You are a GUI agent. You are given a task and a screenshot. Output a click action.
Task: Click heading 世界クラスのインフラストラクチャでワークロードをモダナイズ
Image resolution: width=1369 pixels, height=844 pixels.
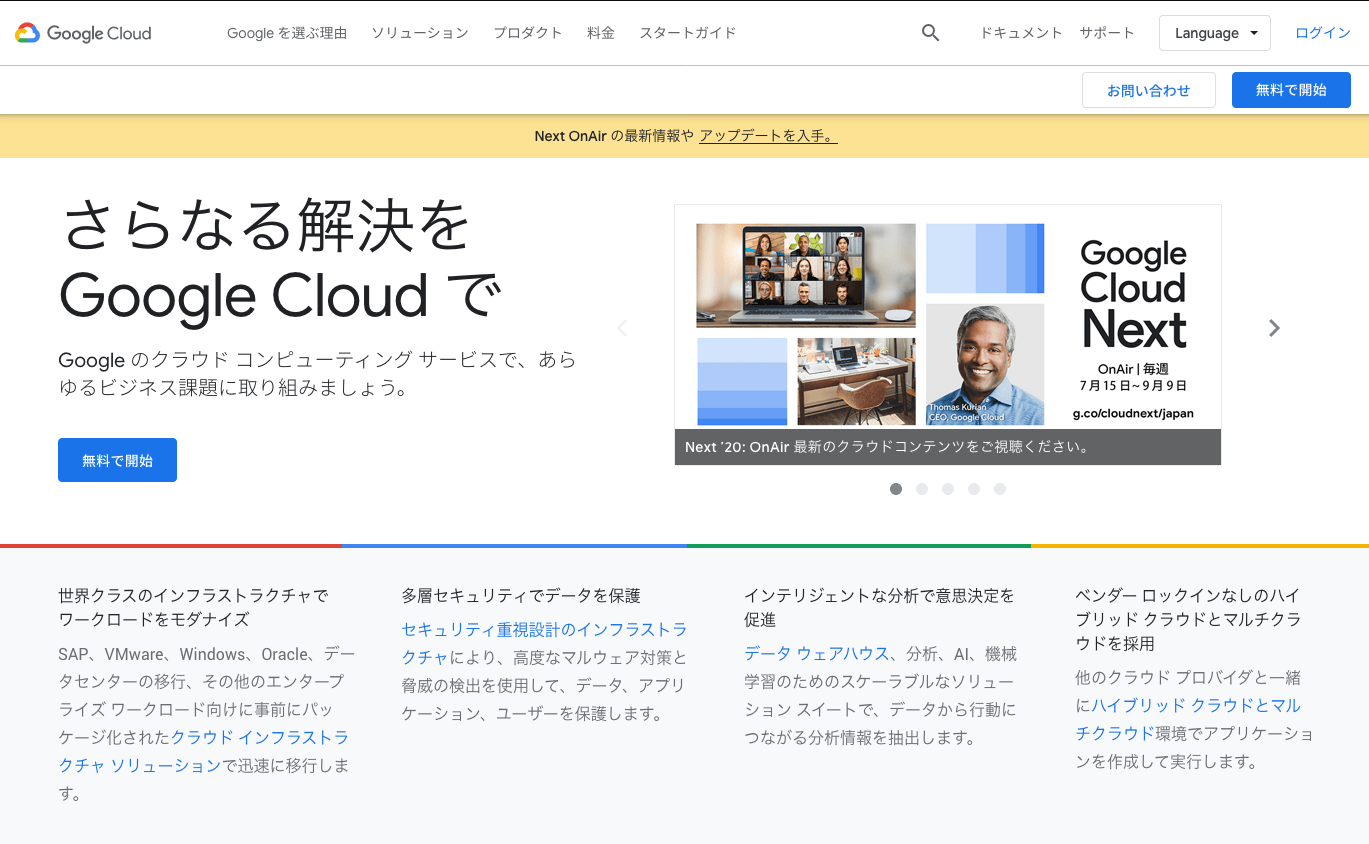point(194,608)
